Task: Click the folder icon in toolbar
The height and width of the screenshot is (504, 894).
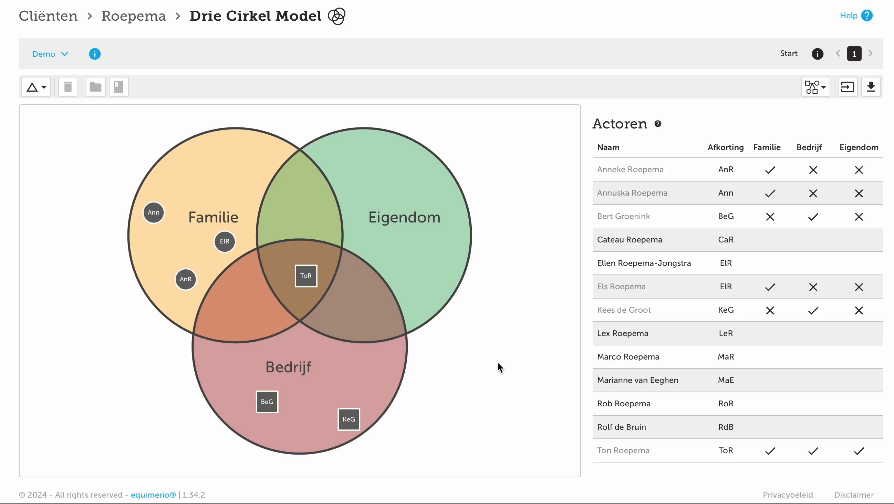Action: click(95, 87)
